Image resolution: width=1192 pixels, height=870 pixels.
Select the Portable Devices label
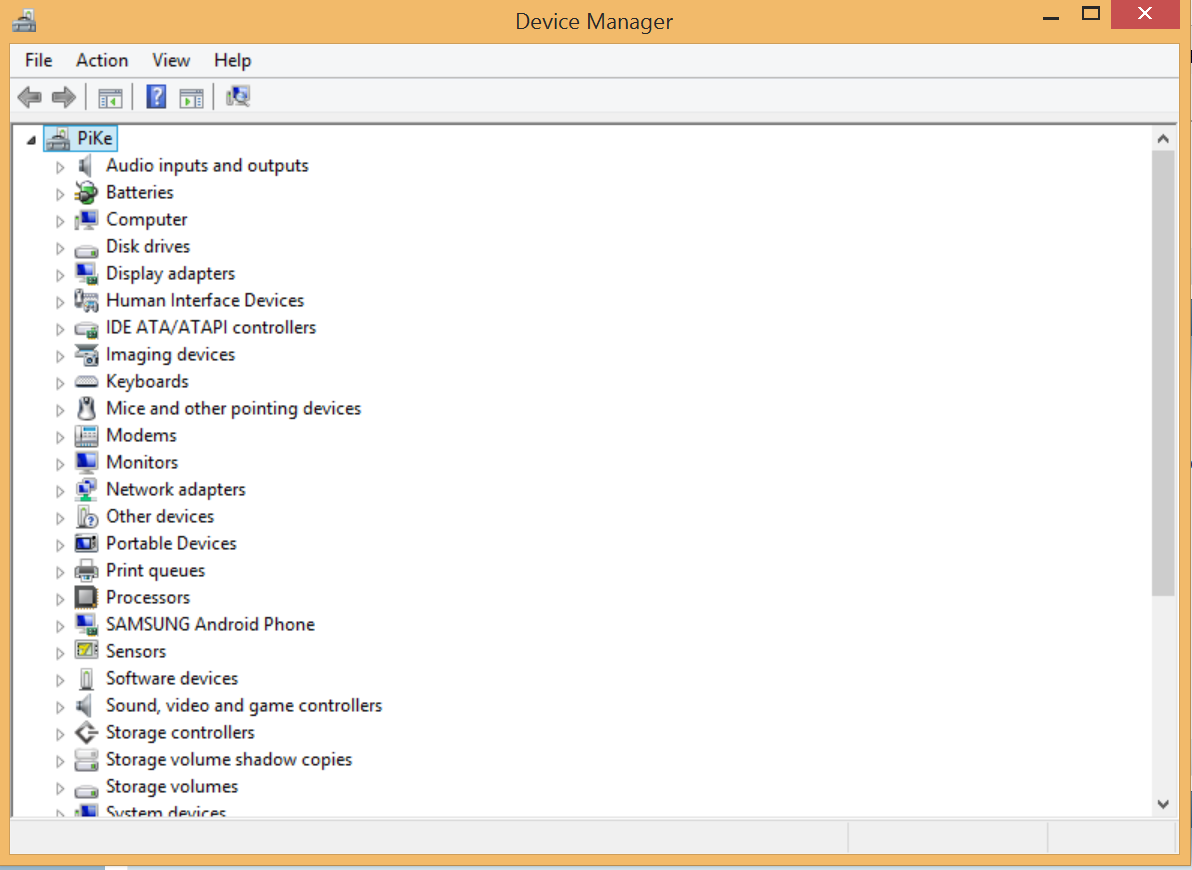coord(171,544)
